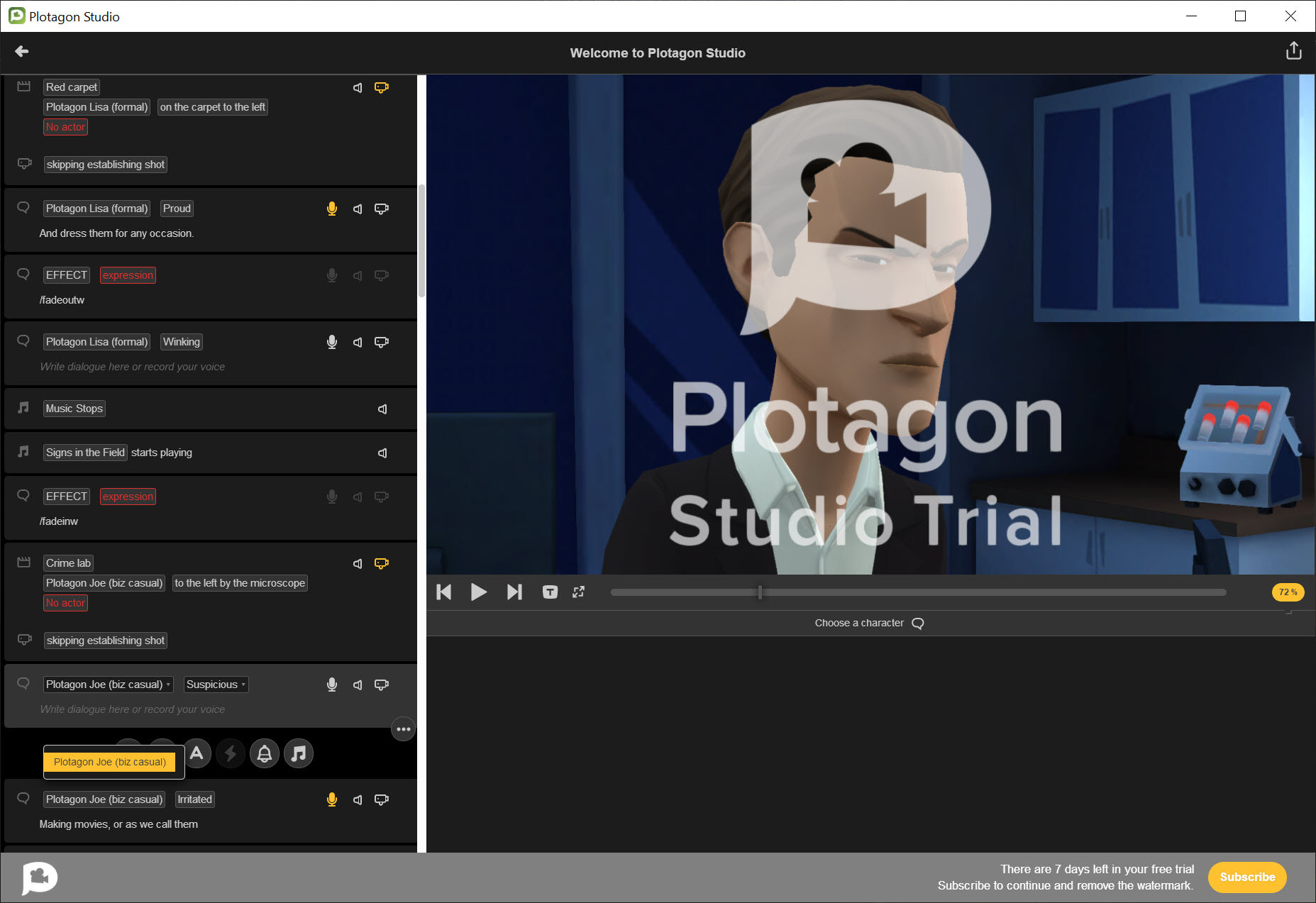Viewport: 1316px width, 903px height.
Task: Click 'on the carpet to the left' position
Action: tap(213, 107)
